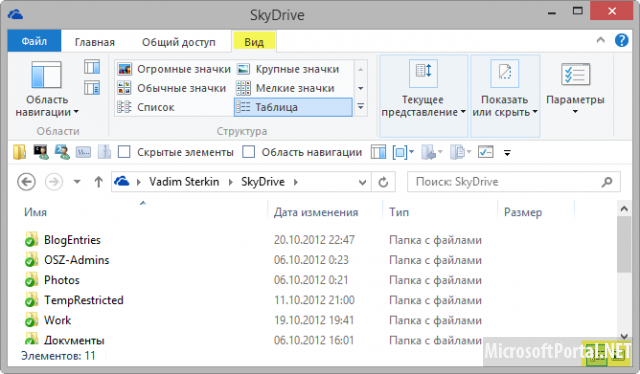Image resolution: width=640 pixels, height=374 pixels.
Task: Switch to the Общий доступ tab
Action: (x=178, y=42)
